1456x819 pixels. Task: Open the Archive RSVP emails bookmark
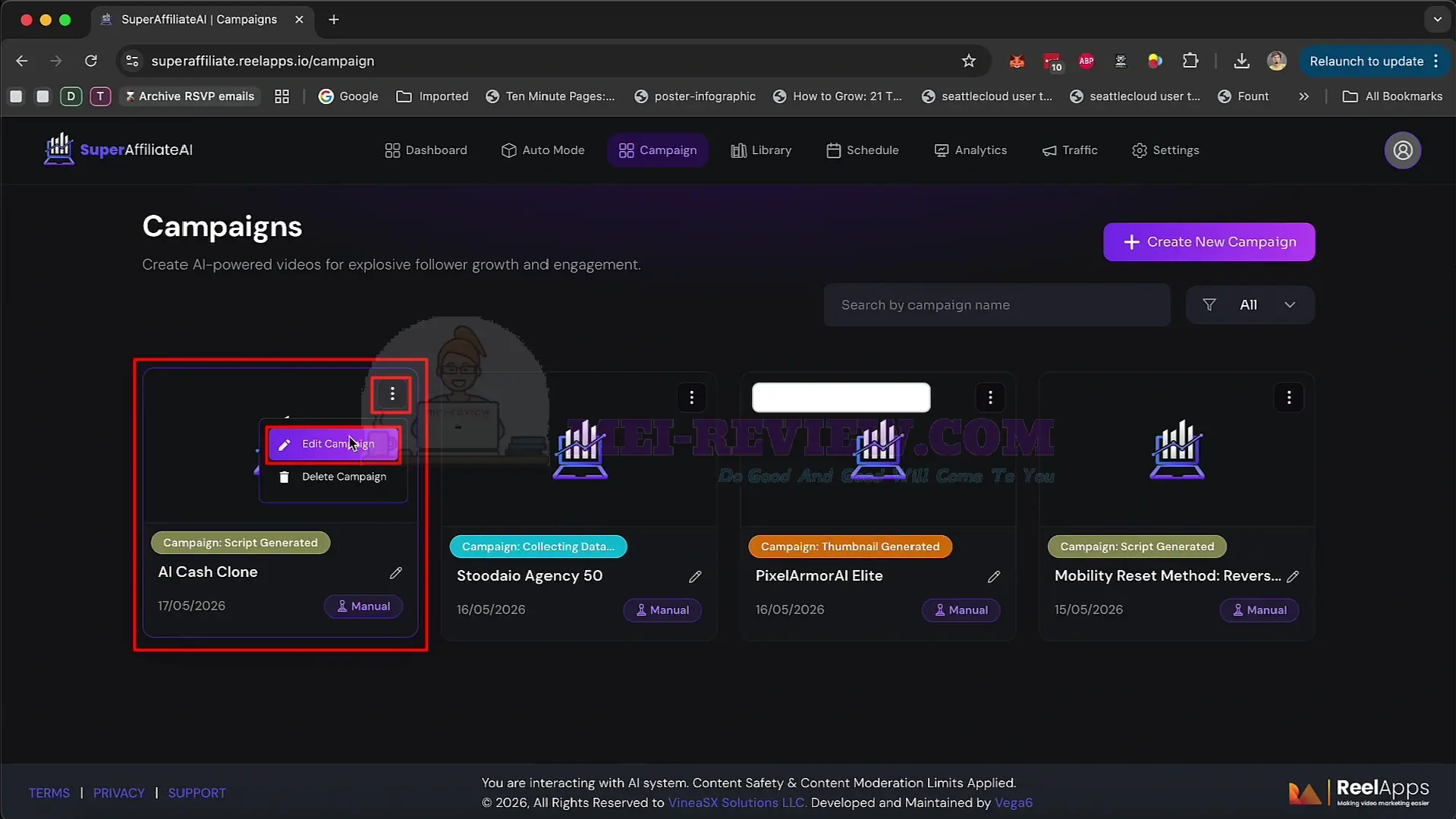190,96
